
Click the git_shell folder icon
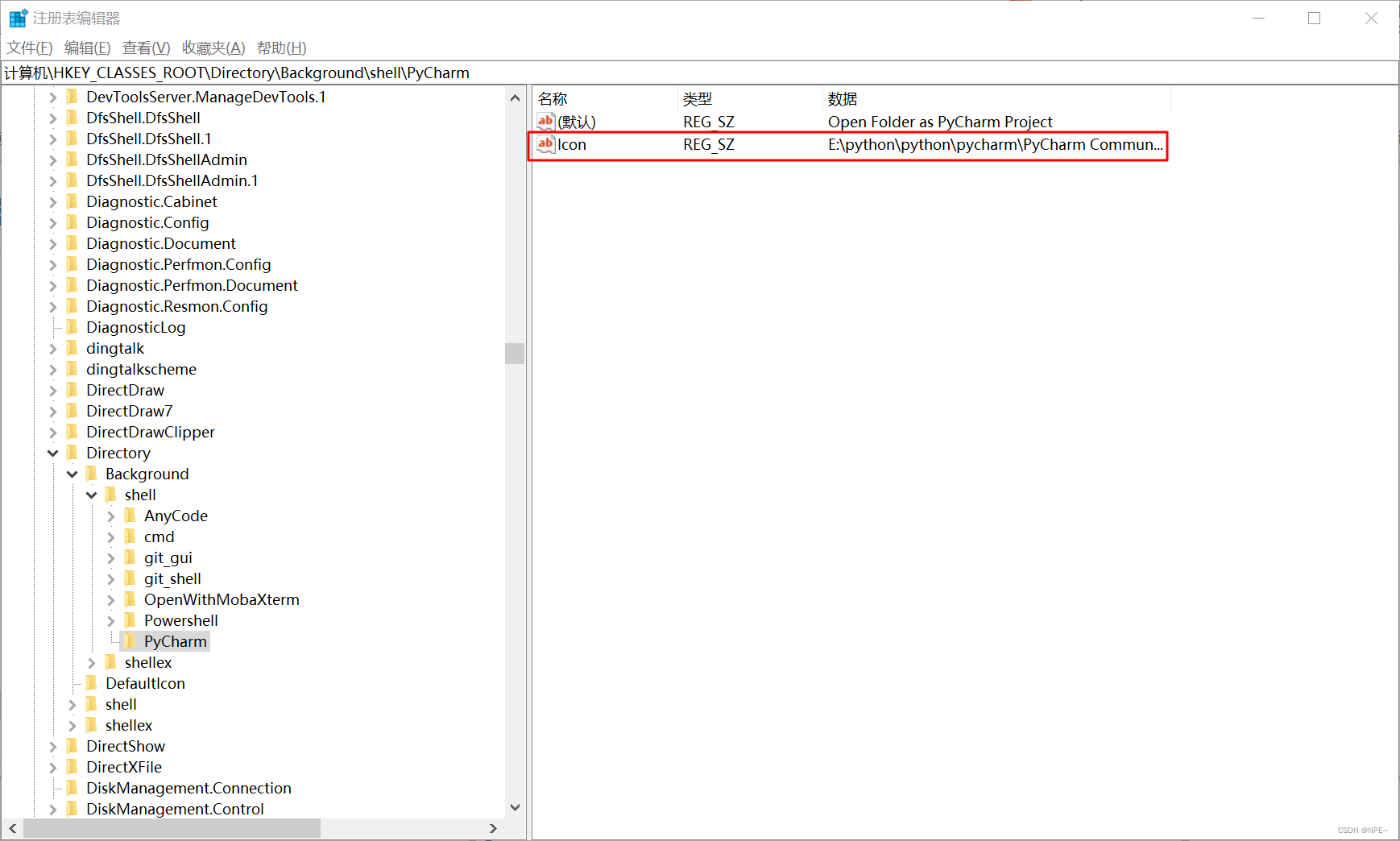point(130,578)
